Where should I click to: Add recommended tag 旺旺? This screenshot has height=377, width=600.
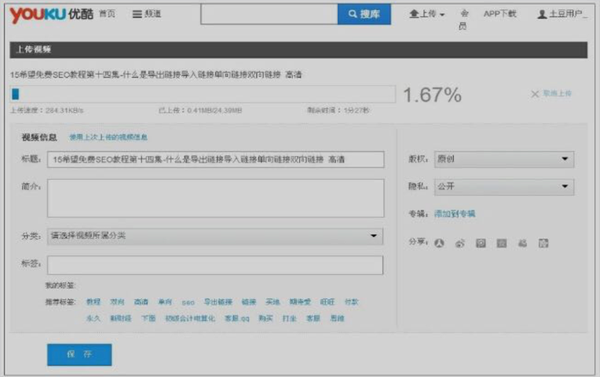[x=327, y=302]
